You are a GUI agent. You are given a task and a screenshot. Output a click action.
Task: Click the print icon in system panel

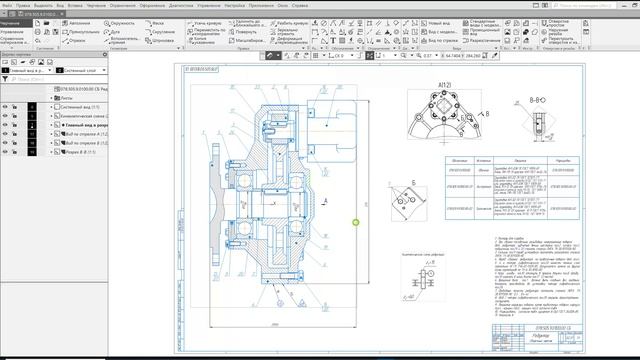(x=38, y=32)
